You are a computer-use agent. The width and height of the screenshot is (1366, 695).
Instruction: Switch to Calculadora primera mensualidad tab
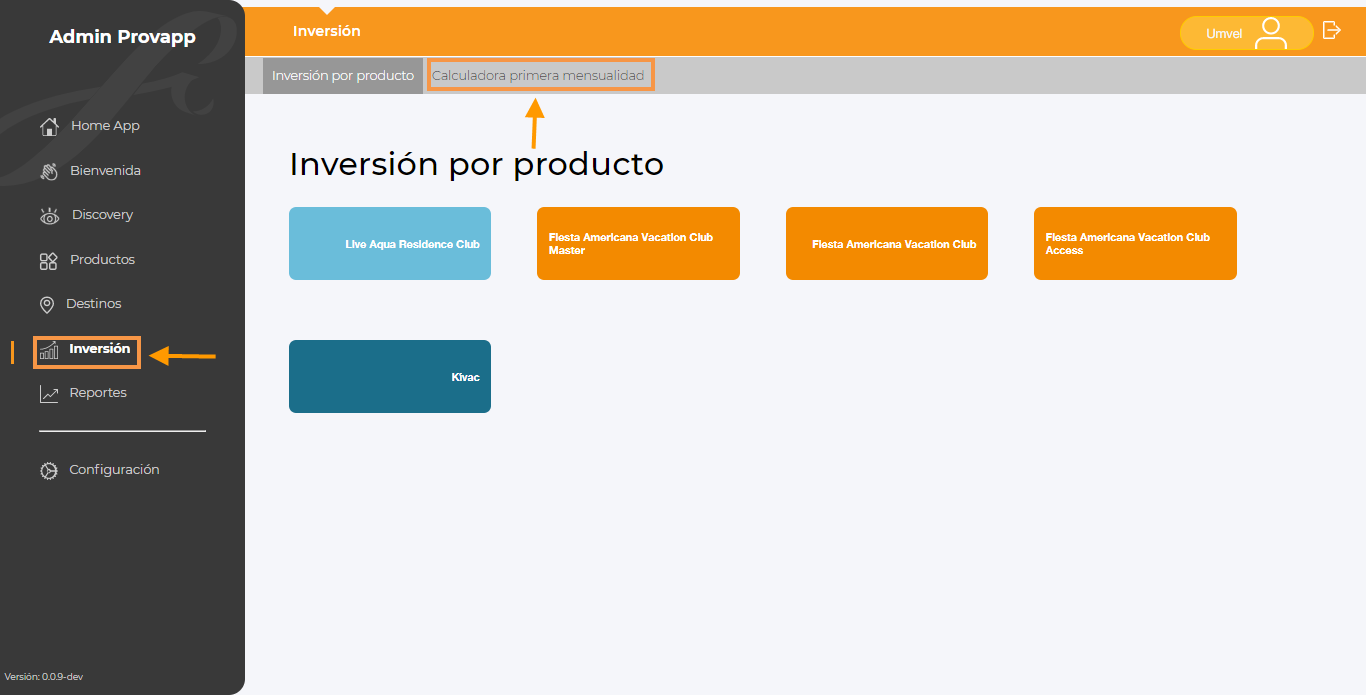coord(540,76)
